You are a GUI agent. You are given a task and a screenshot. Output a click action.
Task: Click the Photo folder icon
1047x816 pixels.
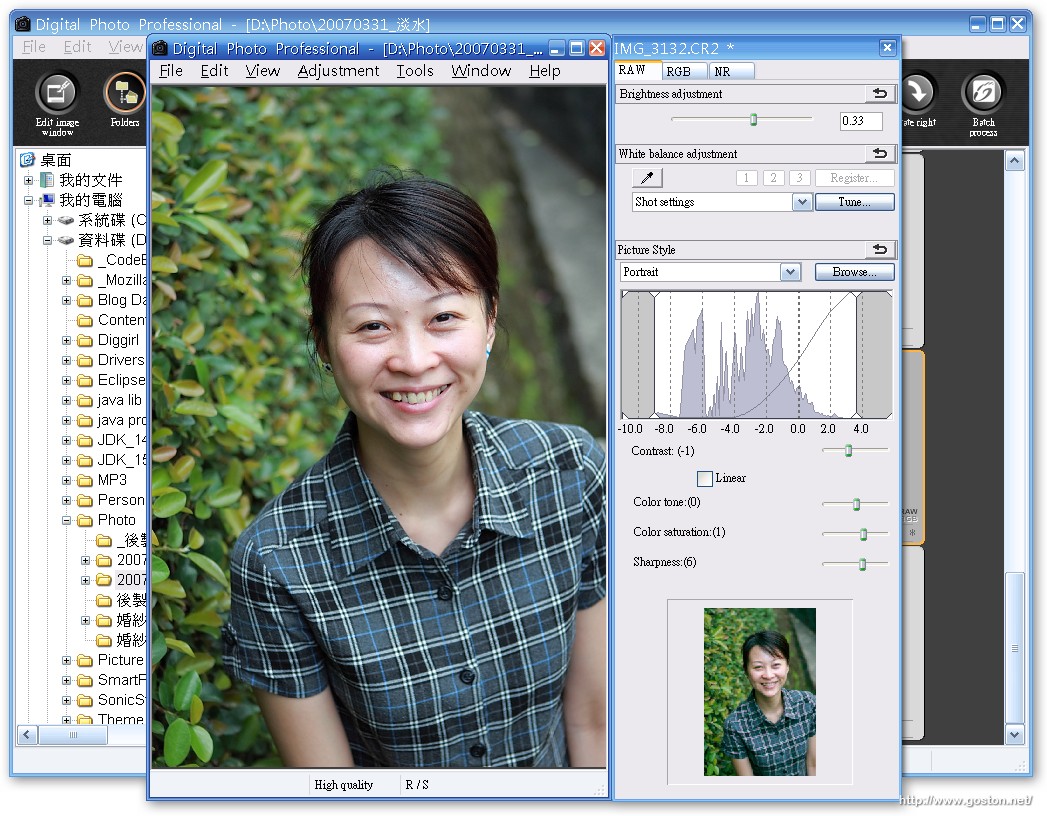click(85, 520)
